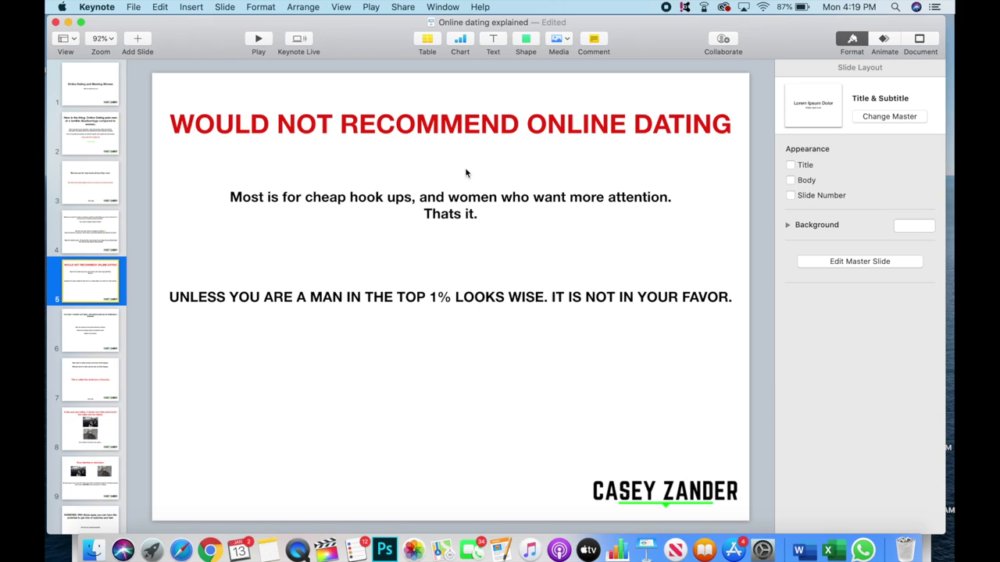Open Safari from the Dock

tap(181, 549)
